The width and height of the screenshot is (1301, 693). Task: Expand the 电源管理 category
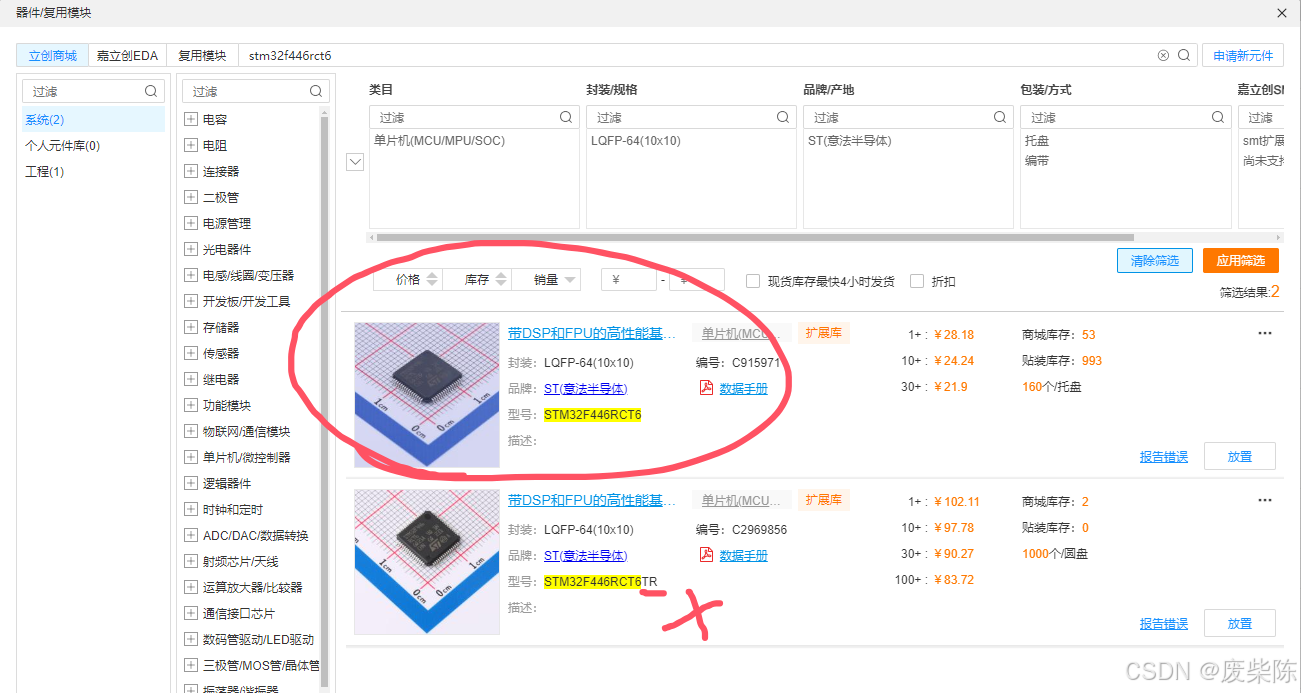(191, 223)
